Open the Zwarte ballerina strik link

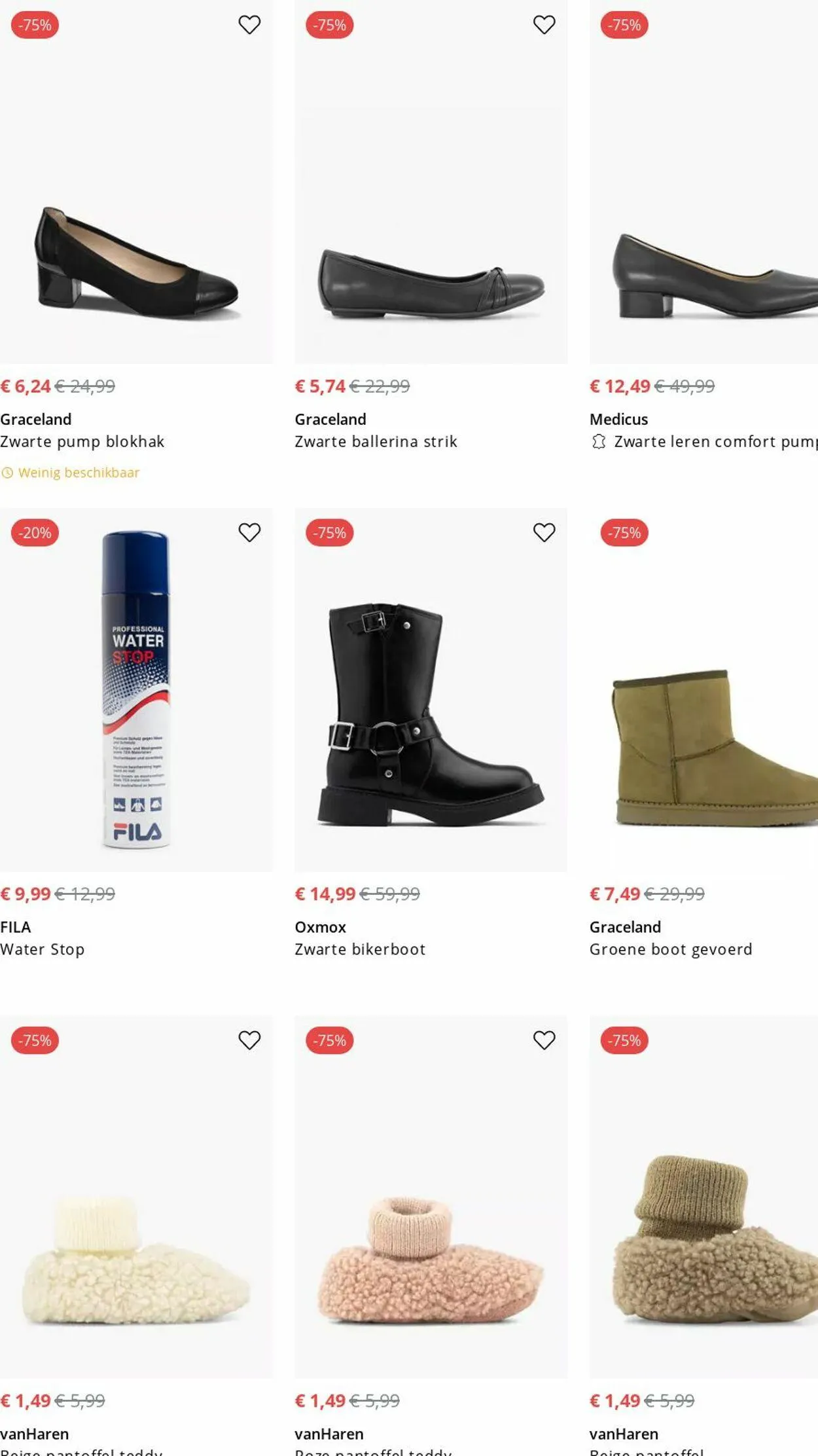pyautogui.click(x=376, y=442)
